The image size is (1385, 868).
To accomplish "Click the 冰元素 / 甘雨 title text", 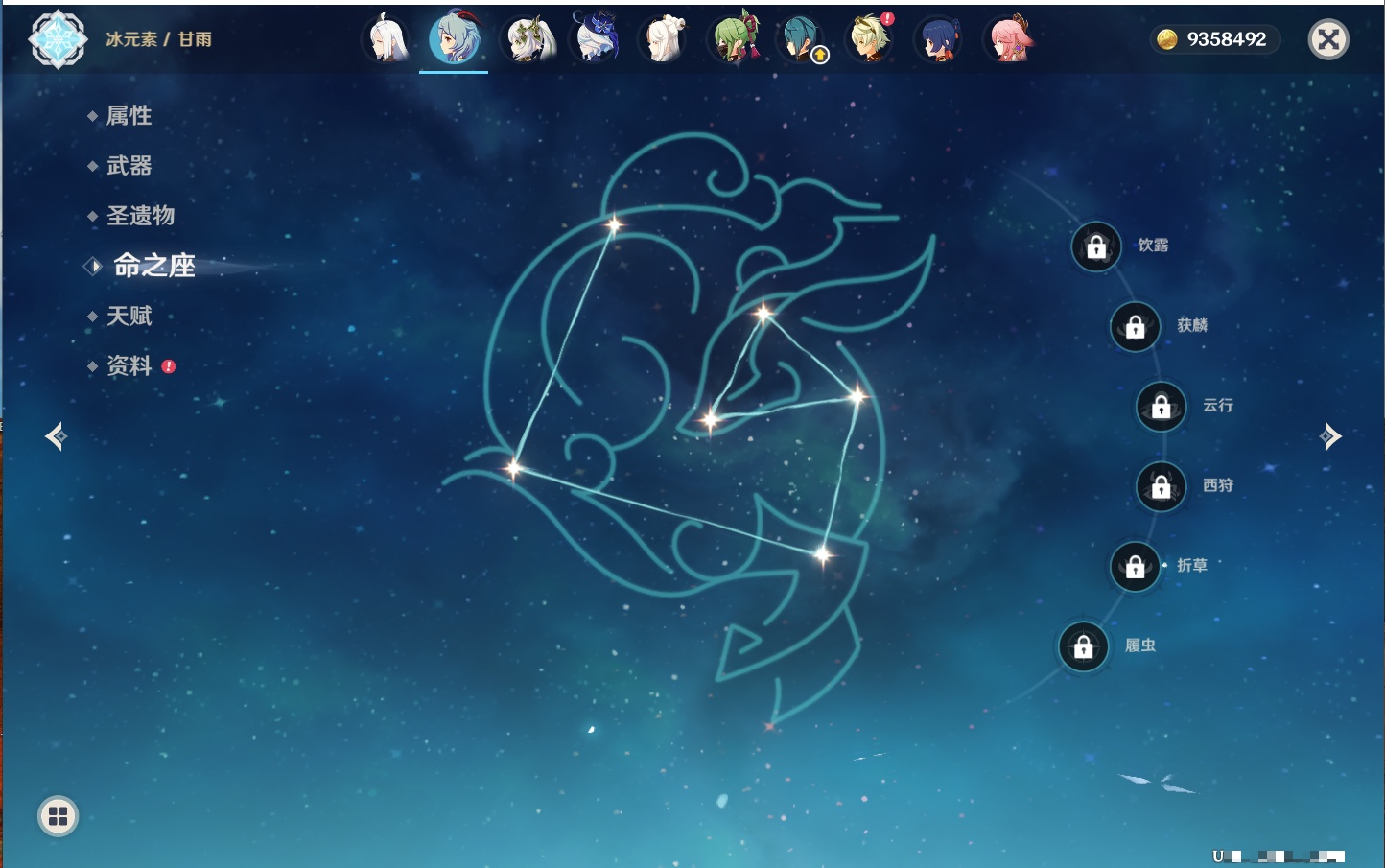I will [158, 39].
